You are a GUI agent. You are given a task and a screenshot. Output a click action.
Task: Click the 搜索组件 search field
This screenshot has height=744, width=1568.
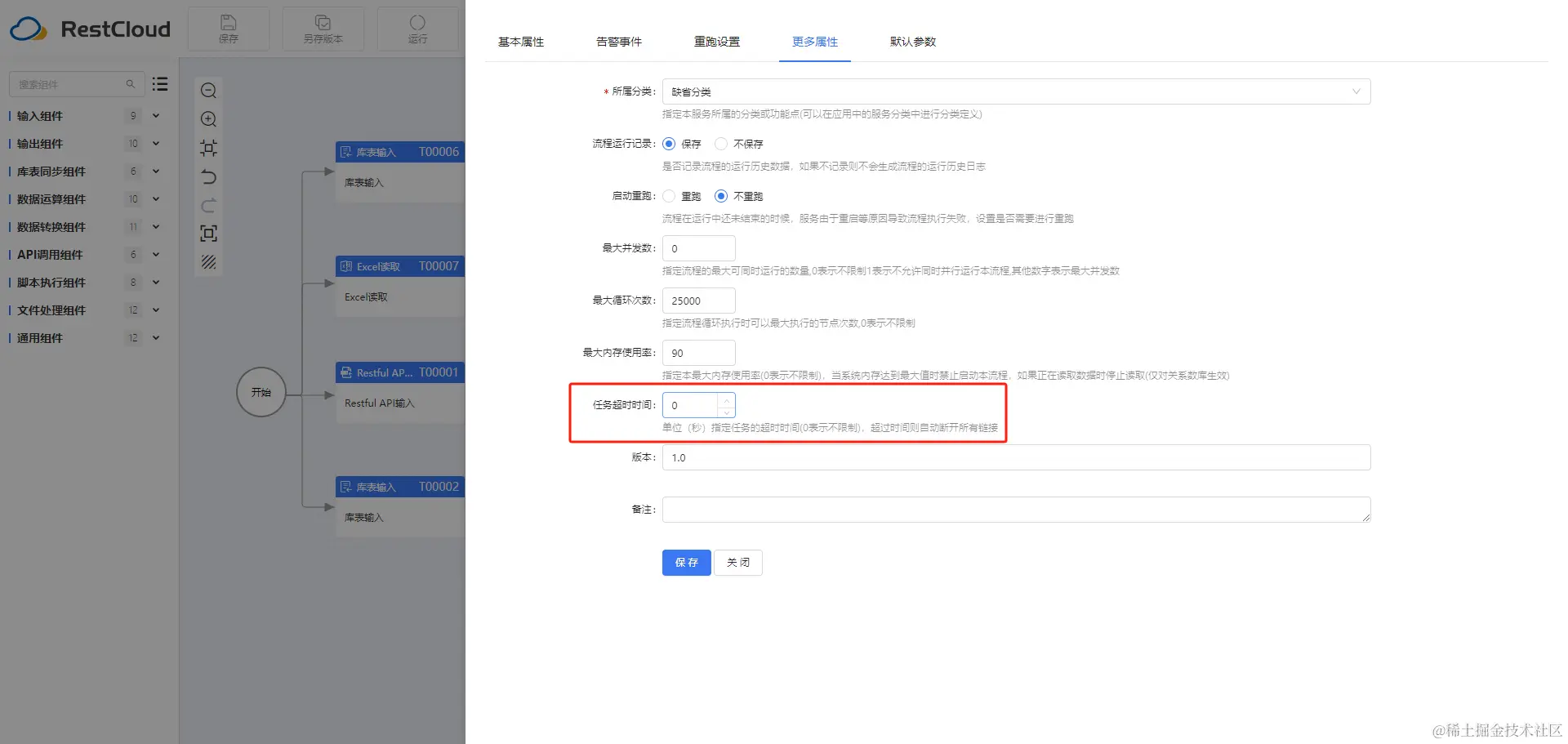[x=77, y=84]
